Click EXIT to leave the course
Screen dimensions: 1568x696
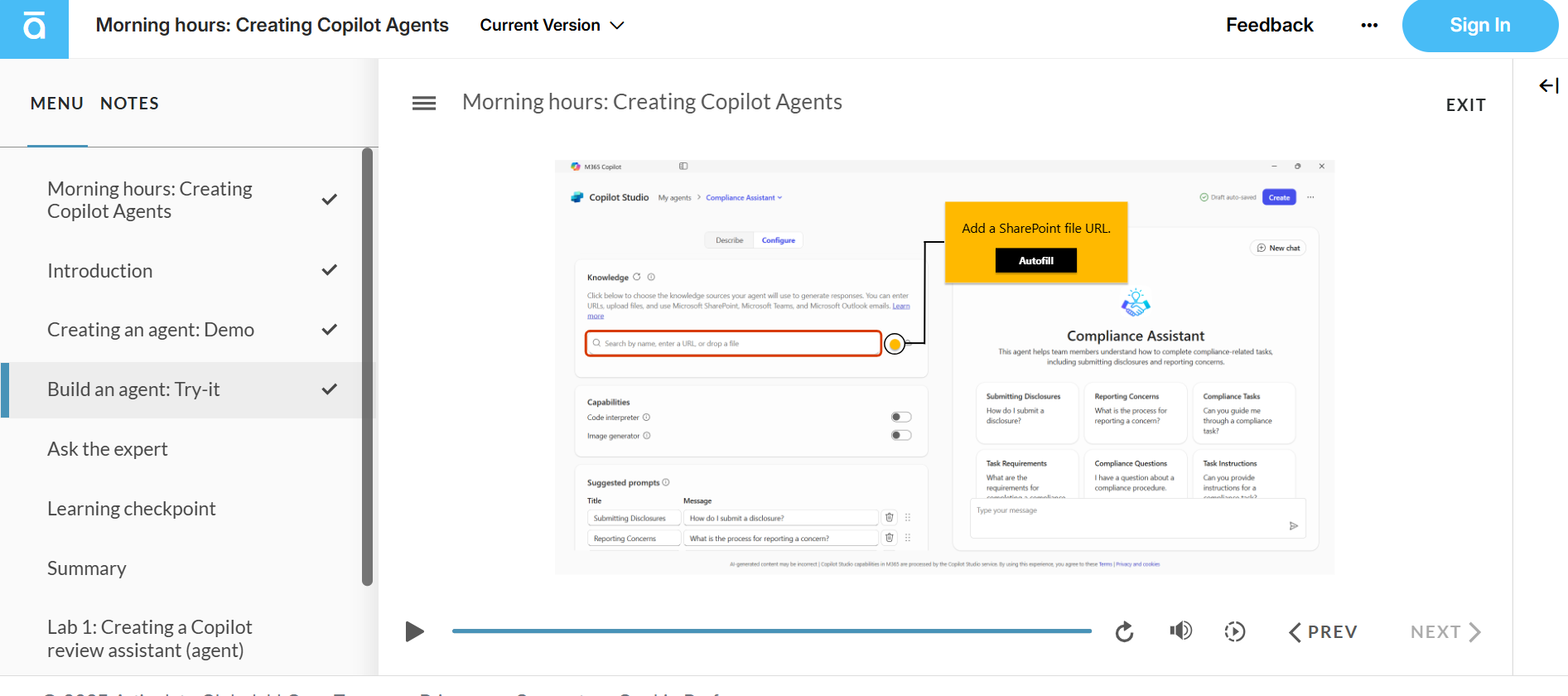tap(1465, 105)
